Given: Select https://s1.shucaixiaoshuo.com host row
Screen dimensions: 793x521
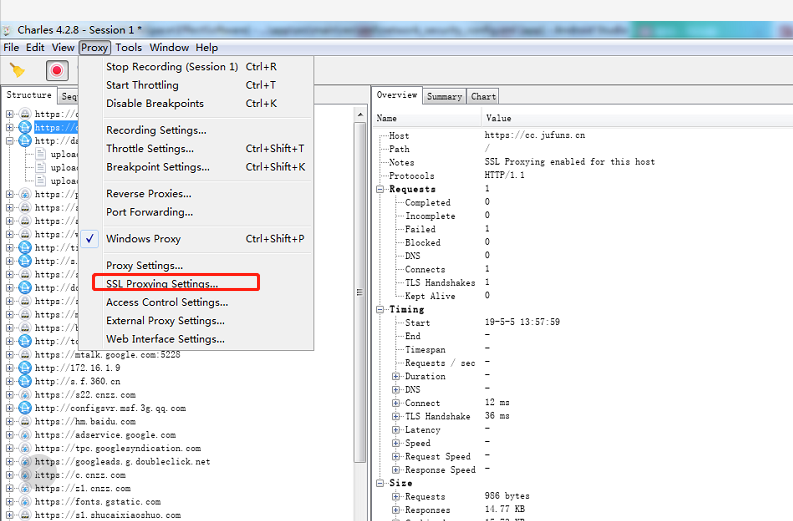Looking at the screenshot, I should (107, 515).
